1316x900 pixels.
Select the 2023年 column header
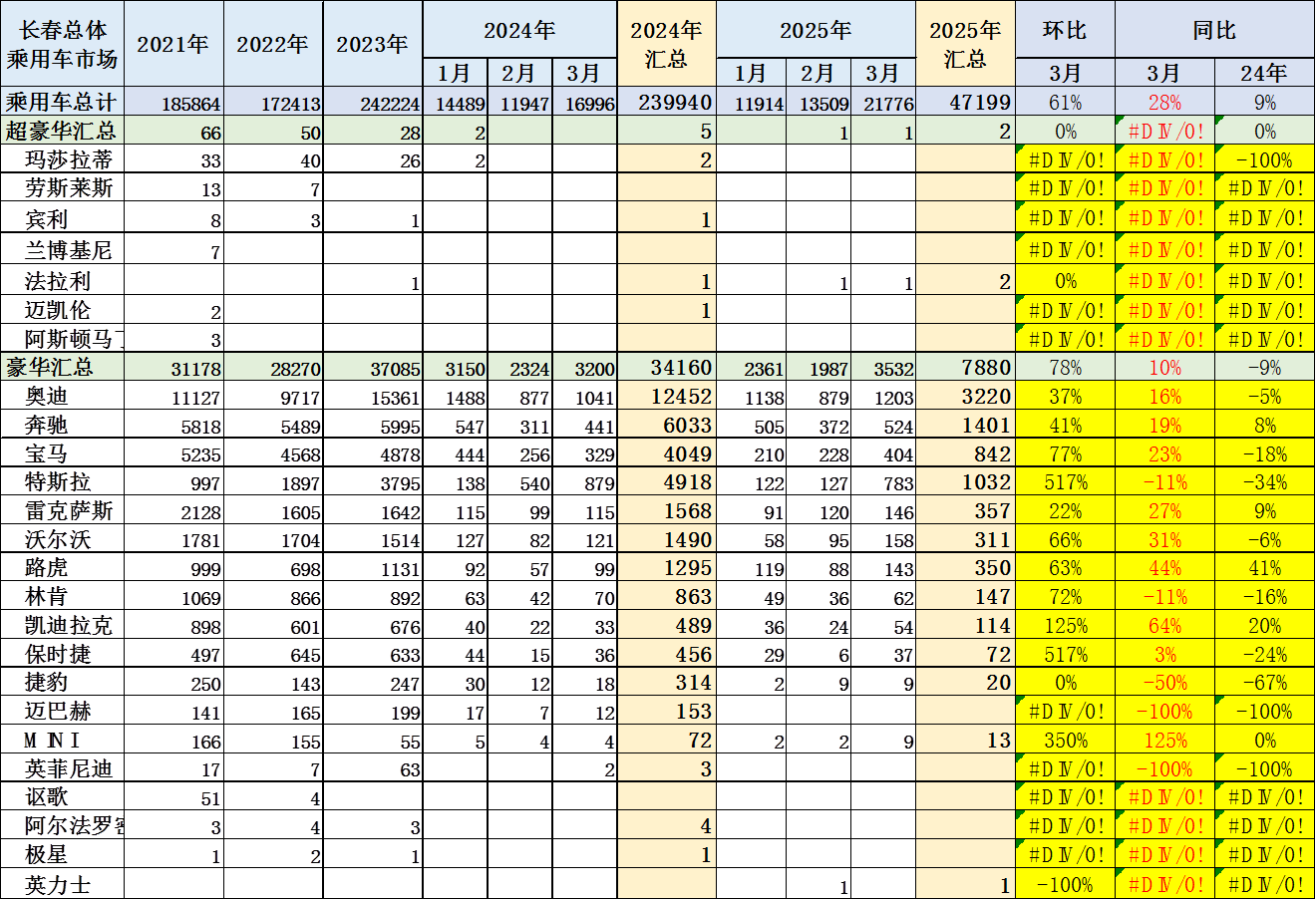372,44
